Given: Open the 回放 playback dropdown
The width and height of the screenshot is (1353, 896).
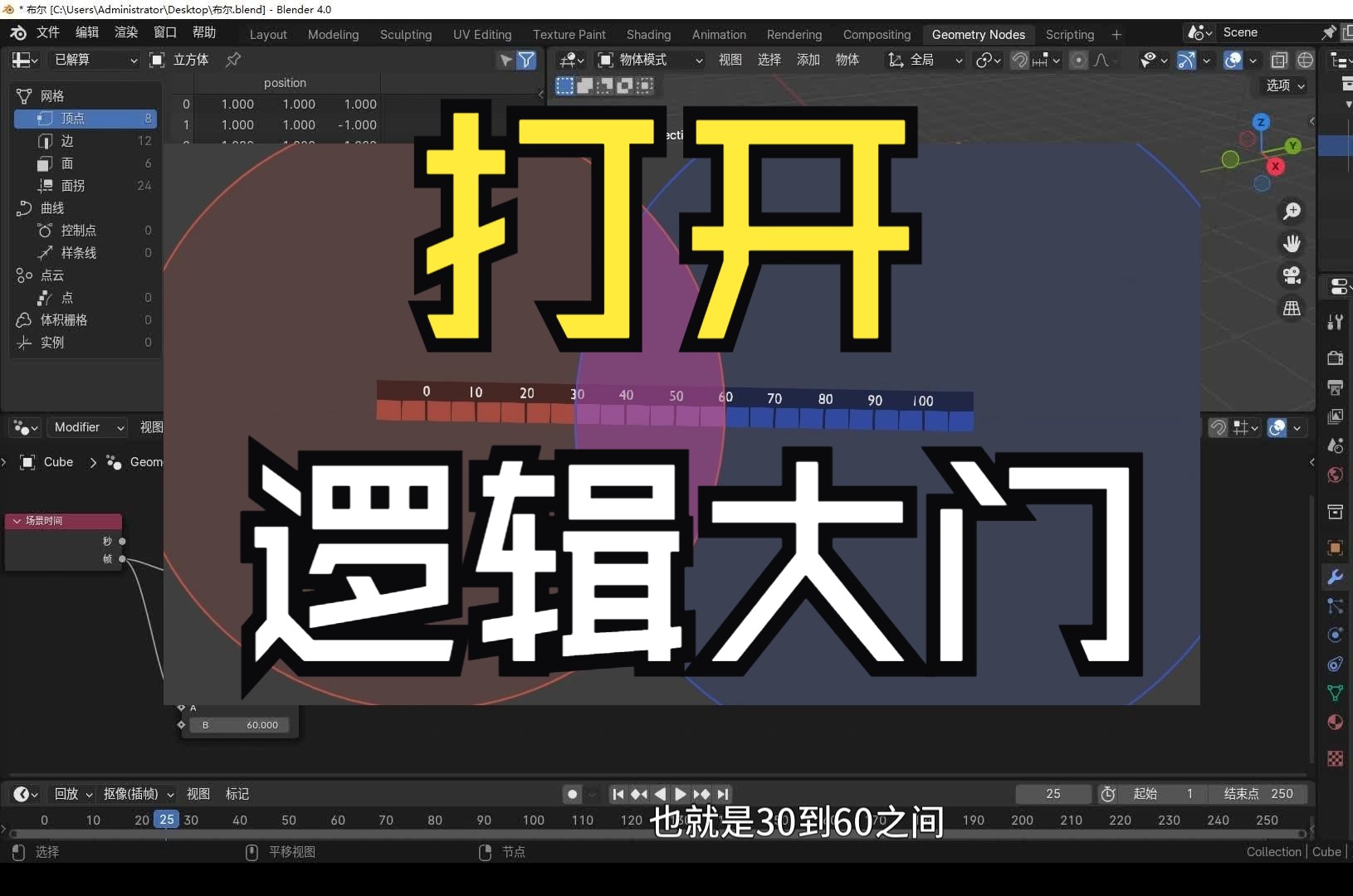Looking at the screenshot, I should point(73,794).
